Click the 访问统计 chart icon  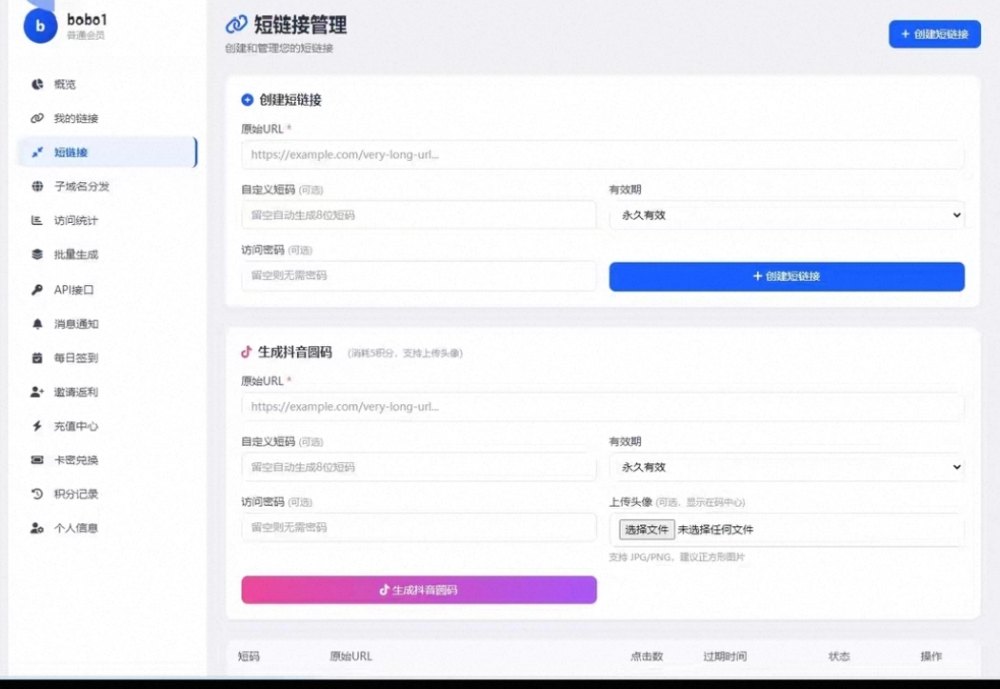click(x=37, y=220)
